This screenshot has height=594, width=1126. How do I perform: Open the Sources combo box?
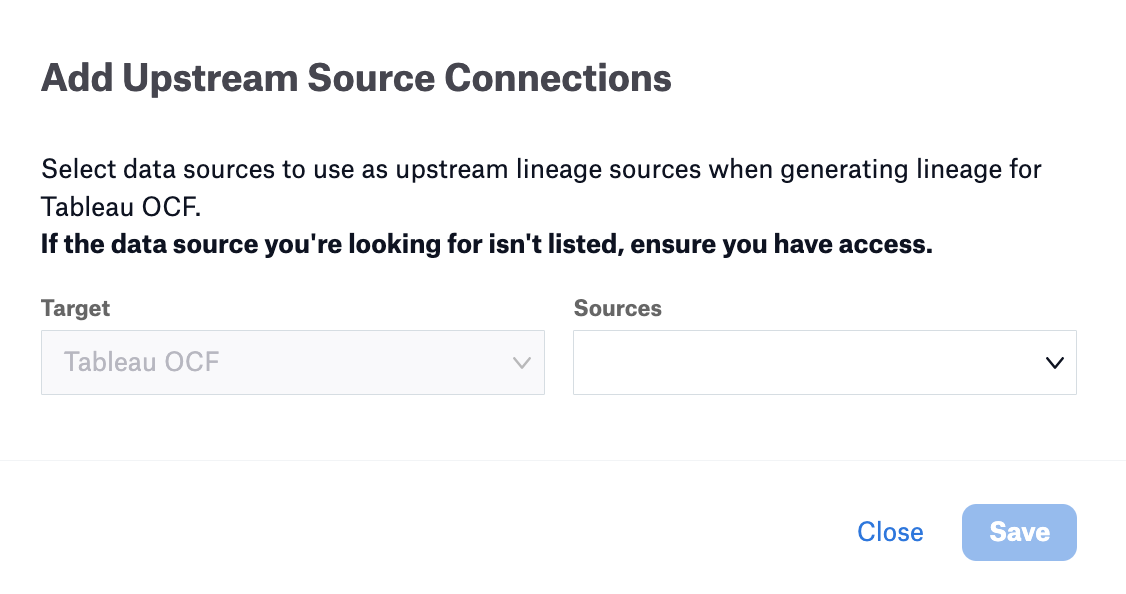coord(824,362)
